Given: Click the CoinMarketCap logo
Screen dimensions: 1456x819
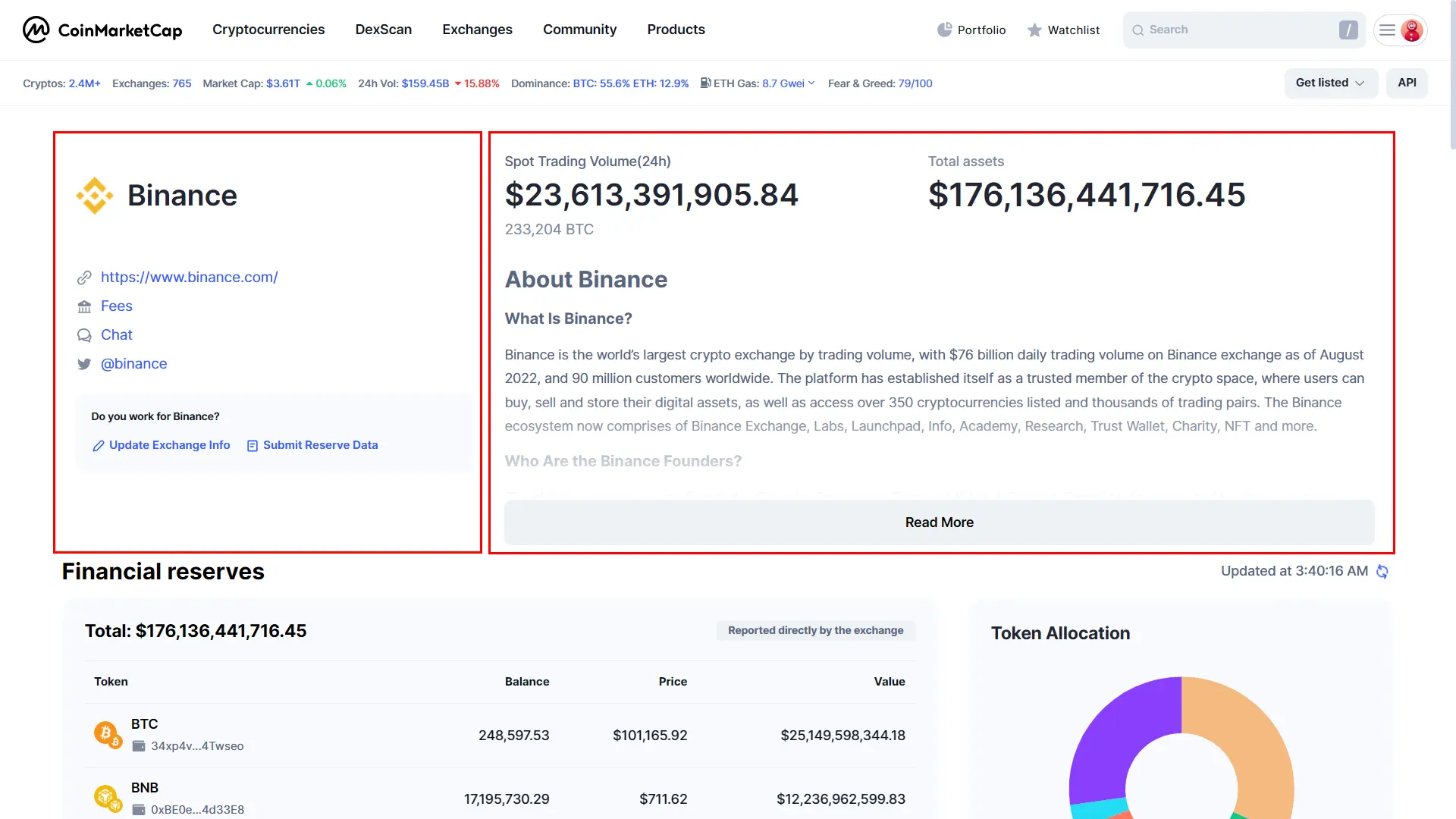Looking at the screenshot, I should point(102,30).
